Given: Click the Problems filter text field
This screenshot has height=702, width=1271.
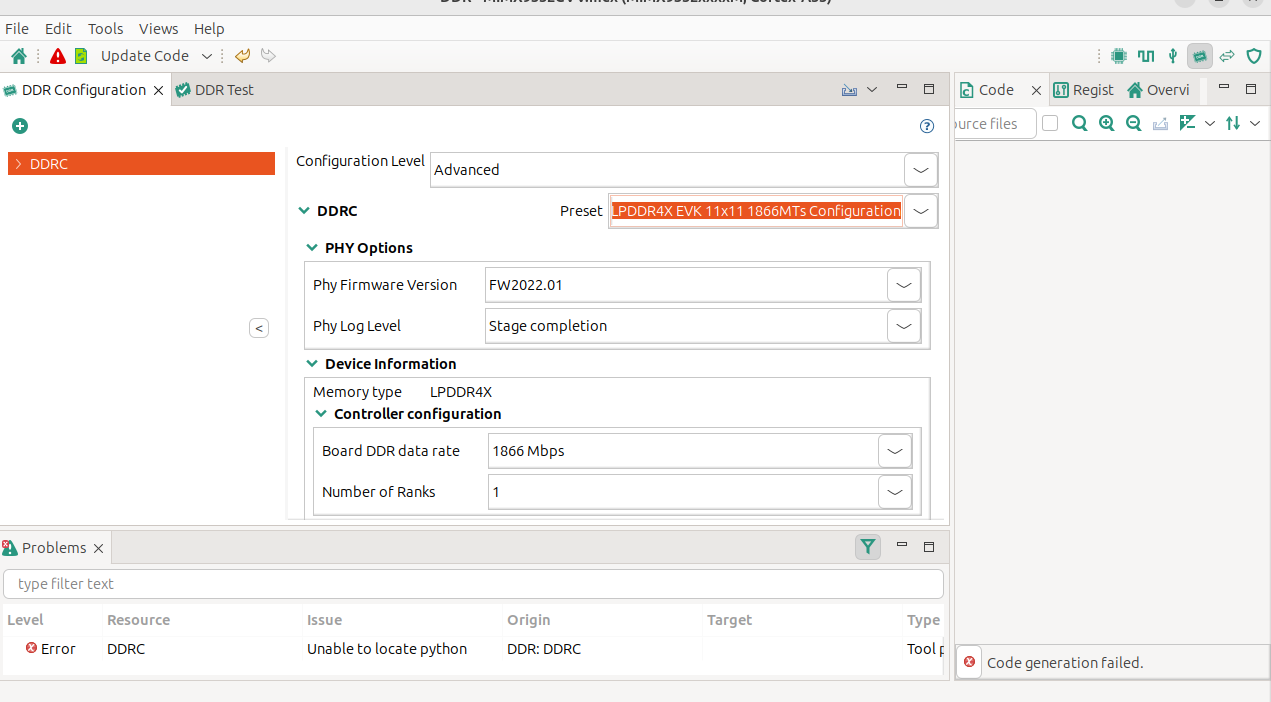Looking at the screenshot, I should pyautogui.click(x=473, y=584).
